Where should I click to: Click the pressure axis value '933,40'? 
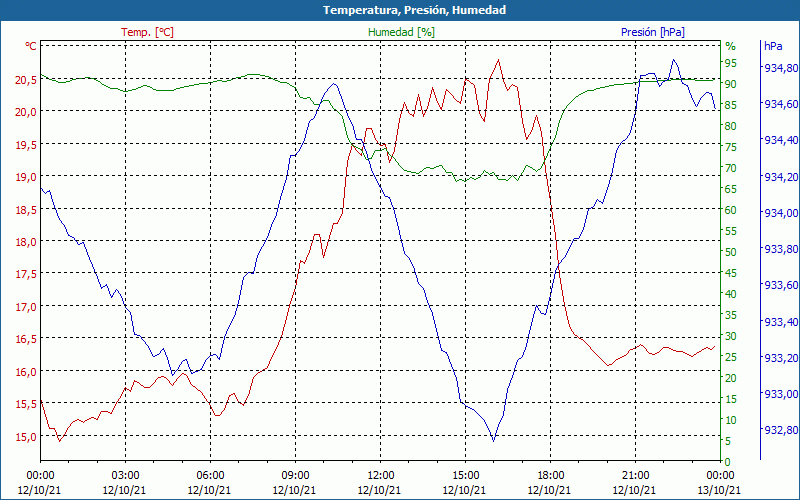click(x=781, y=322)
